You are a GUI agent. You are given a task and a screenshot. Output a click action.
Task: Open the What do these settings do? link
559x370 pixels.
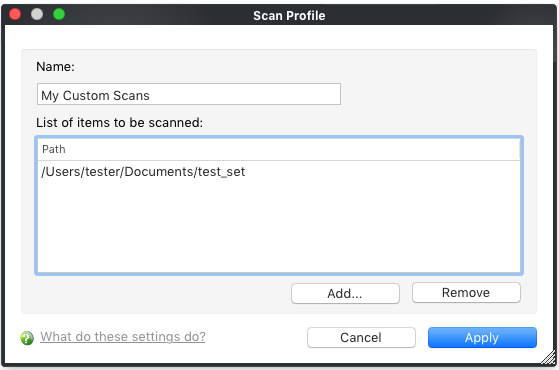click(123, 336)
